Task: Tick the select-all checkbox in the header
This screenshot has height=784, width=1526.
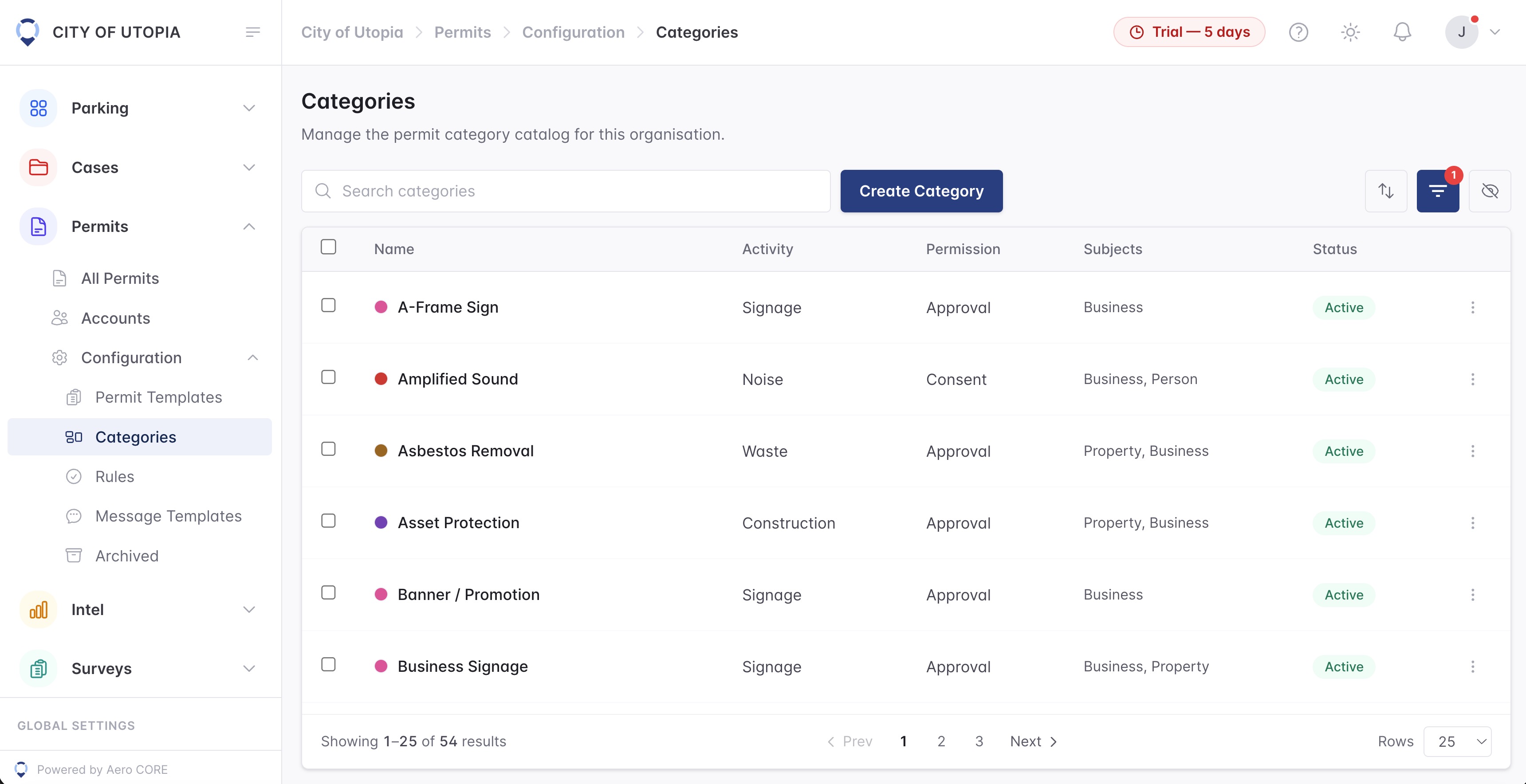Action: tap(328, 247)
